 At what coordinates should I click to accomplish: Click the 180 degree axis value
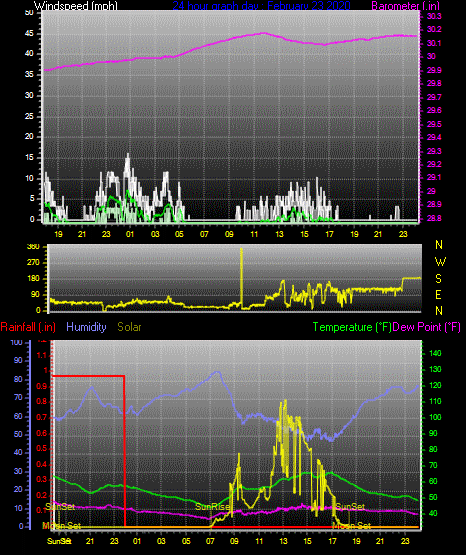click(x=34, y=279)
